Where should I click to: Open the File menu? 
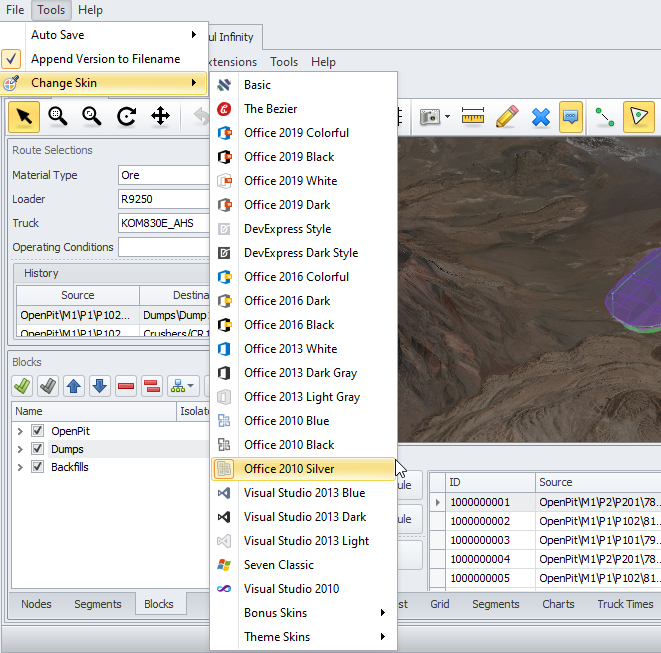(x=15, y=10)
